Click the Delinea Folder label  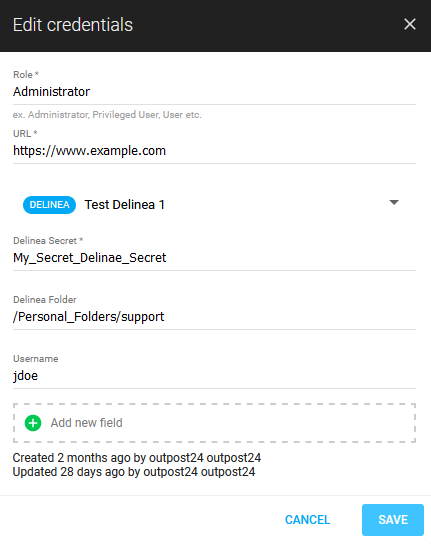click(45, 299)
